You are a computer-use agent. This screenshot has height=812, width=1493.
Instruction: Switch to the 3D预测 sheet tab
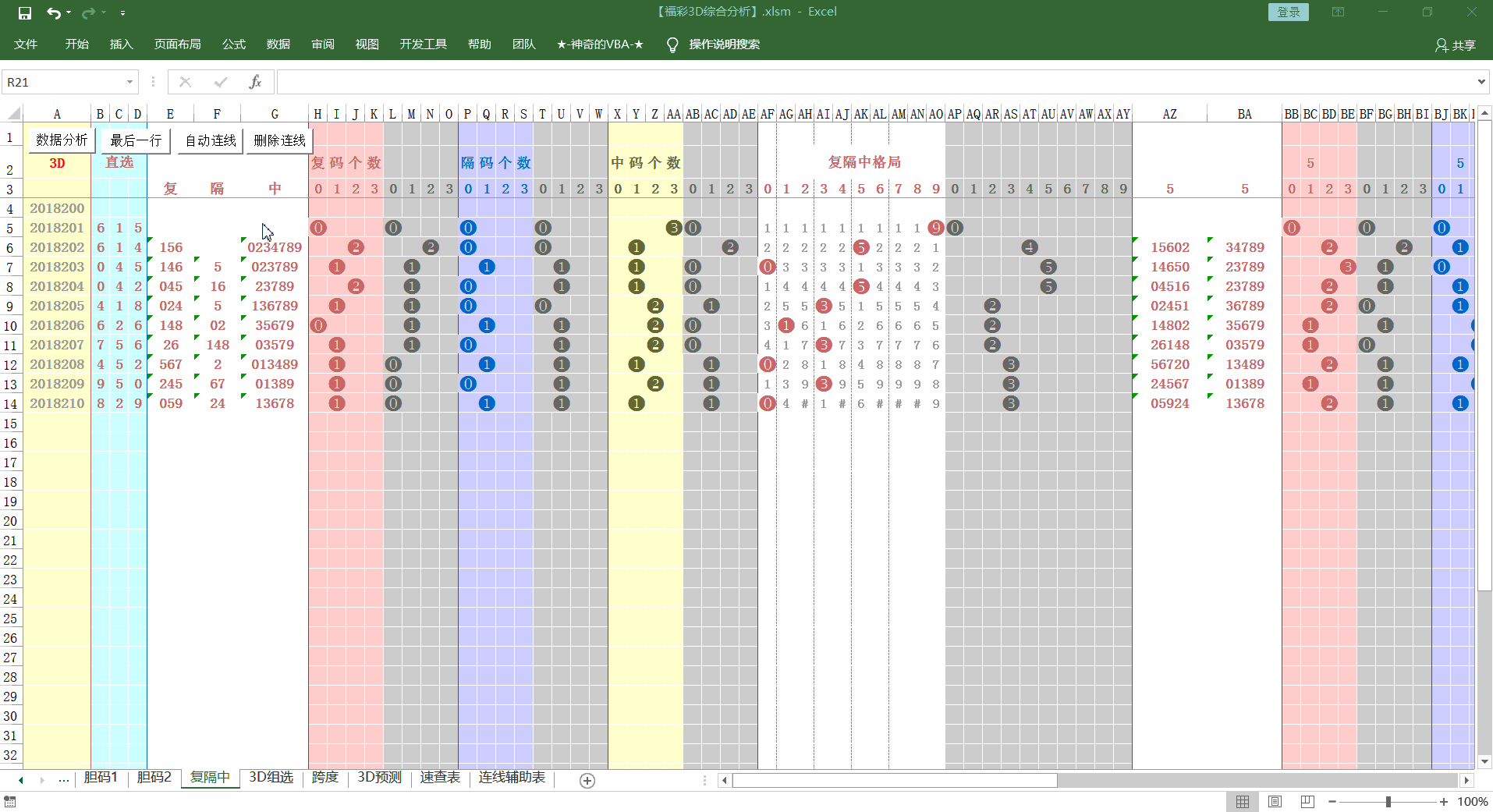[x=379, y=778]
